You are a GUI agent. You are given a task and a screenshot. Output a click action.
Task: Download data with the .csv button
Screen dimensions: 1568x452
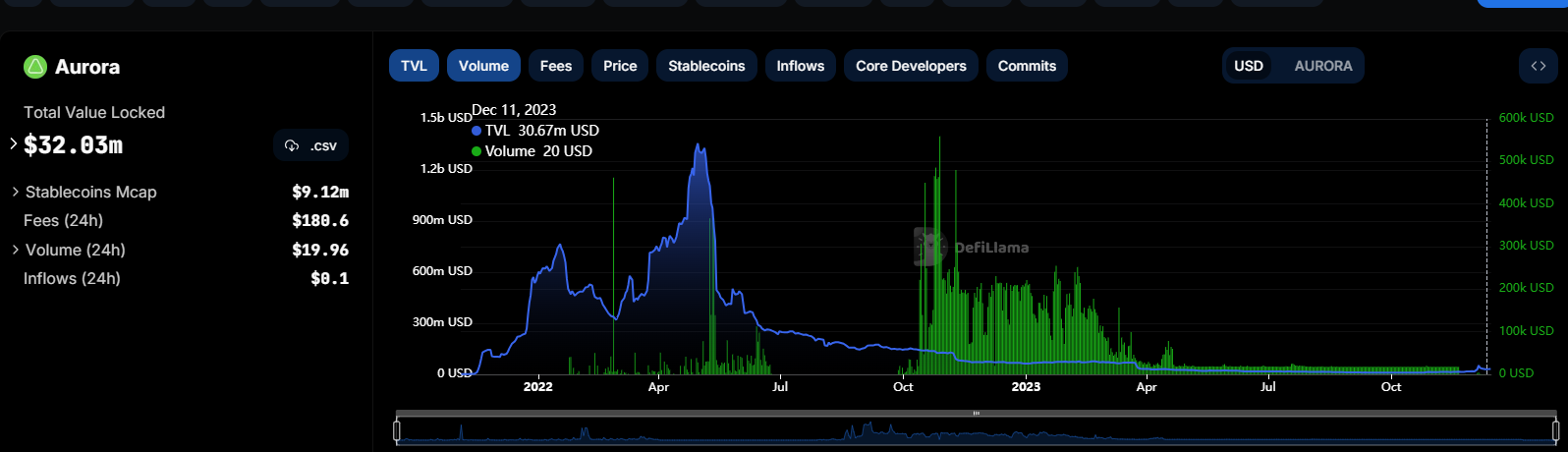pyautogui.click(x=310, y=145)
